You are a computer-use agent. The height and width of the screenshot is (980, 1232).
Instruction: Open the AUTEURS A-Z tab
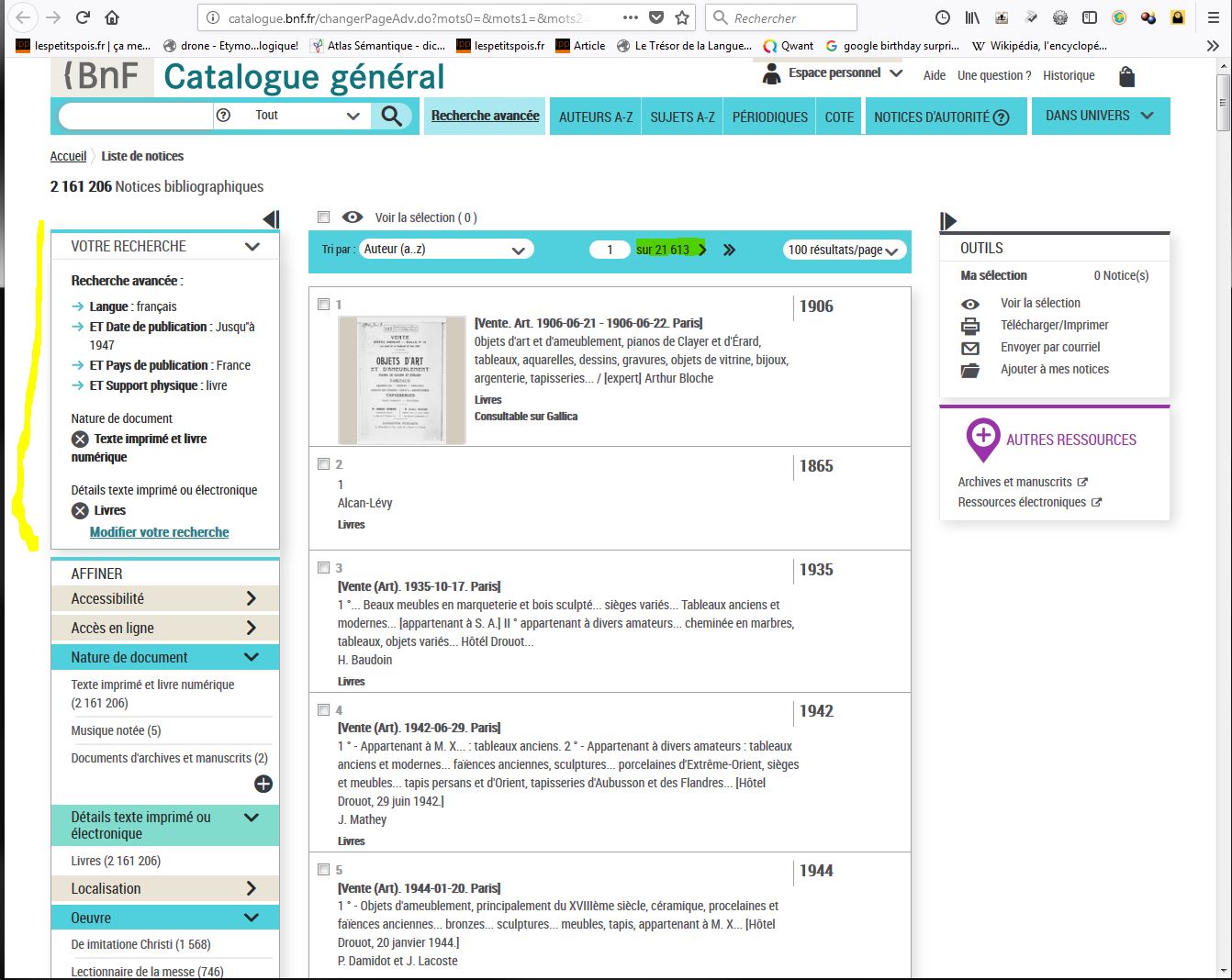point(596,117)
